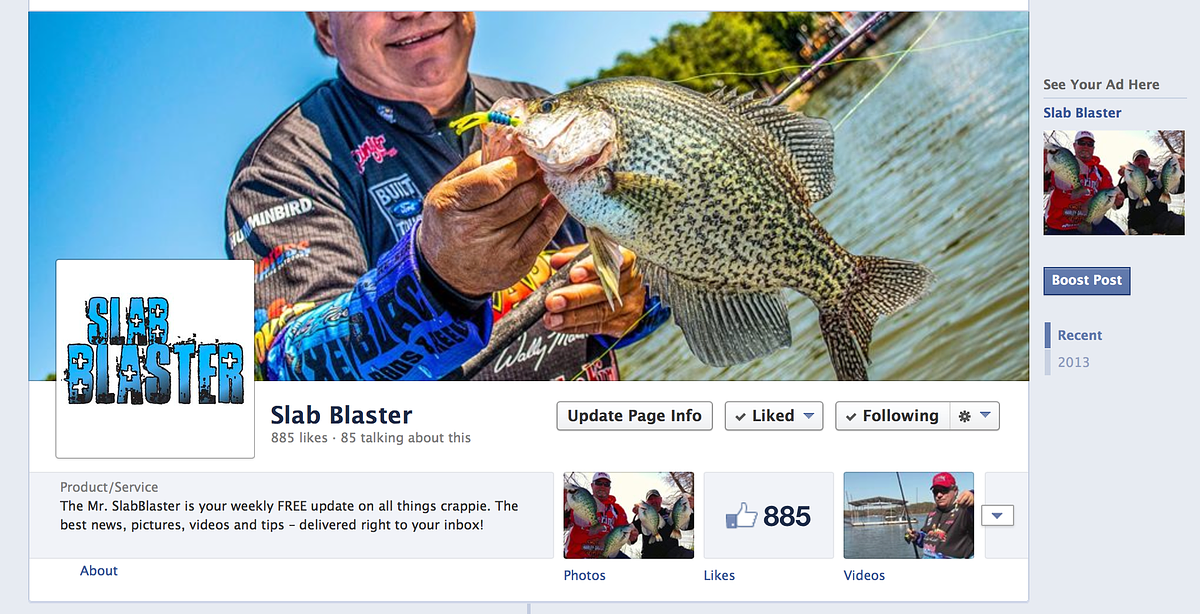
Task: Click the thumbs-up Likes icon
Action: click(x=741, y=516)
